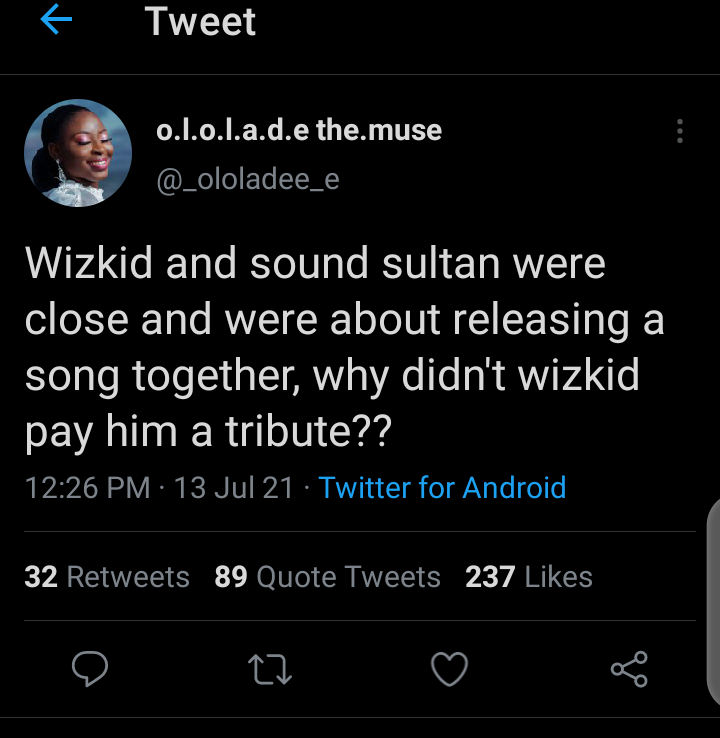Click the name o.l.o.l.a.d.e the.muse
This screenshot has height=738, width=720.
(299, 130)
